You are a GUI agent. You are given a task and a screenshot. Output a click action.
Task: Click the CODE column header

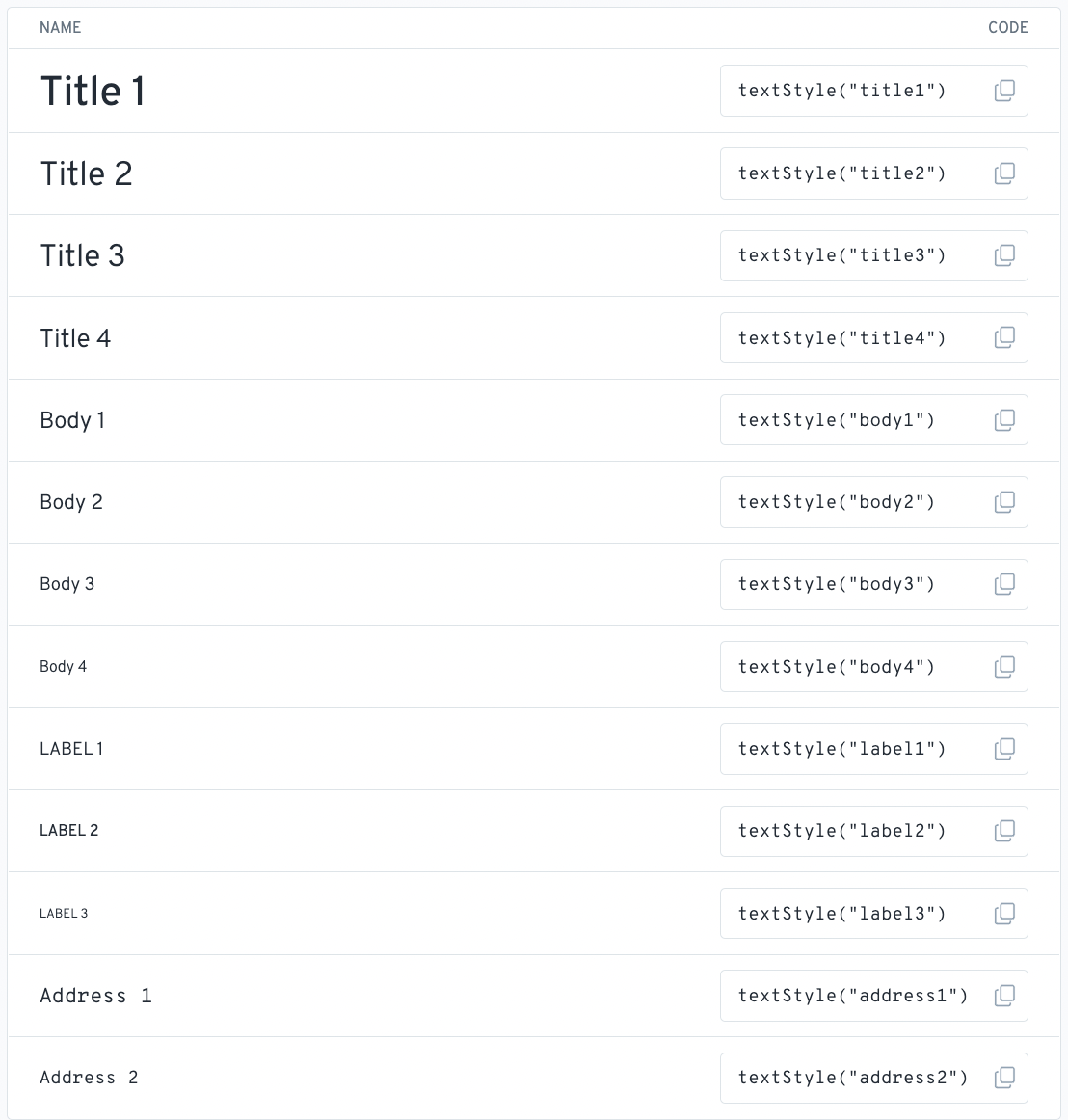1008,27
